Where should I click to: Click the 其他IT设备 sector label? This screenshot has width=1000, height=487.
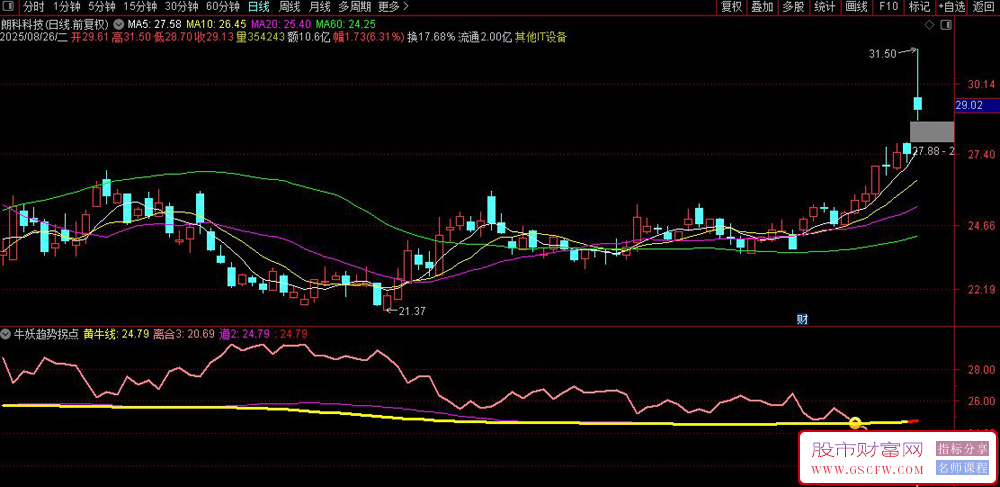pyautogui.click(x=541, y=37)
